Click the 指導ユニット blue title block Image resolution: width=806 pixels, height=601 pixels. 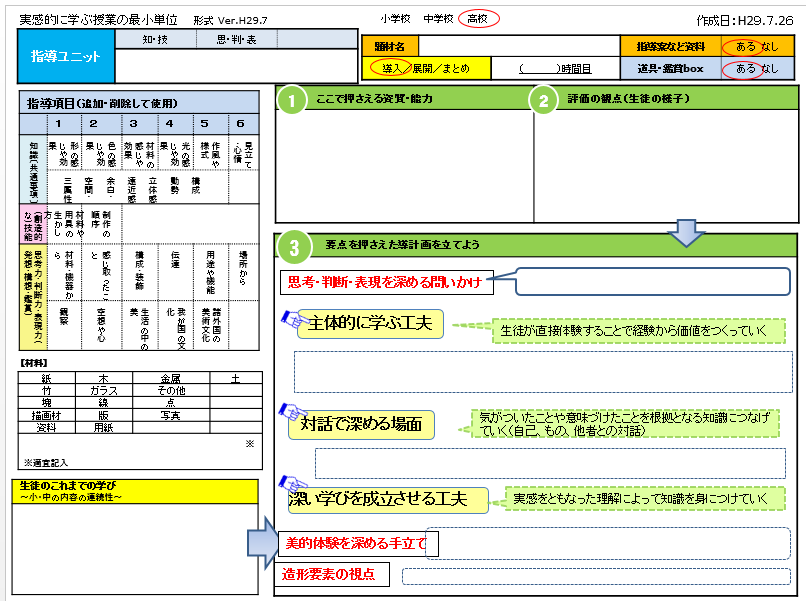coord(66,56)
